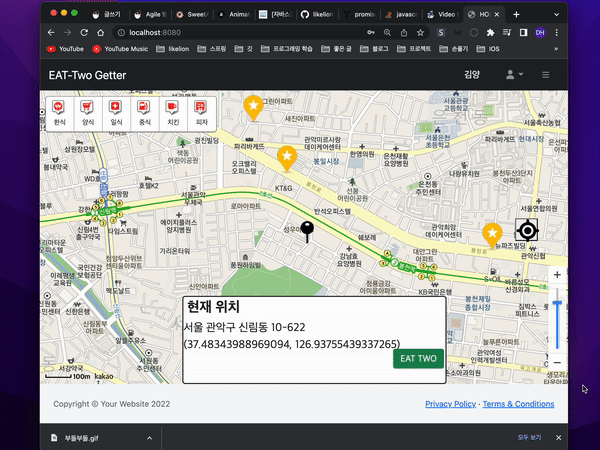
Task: Open the hamburger menu in the navbar
Action: tap(546, 75)
